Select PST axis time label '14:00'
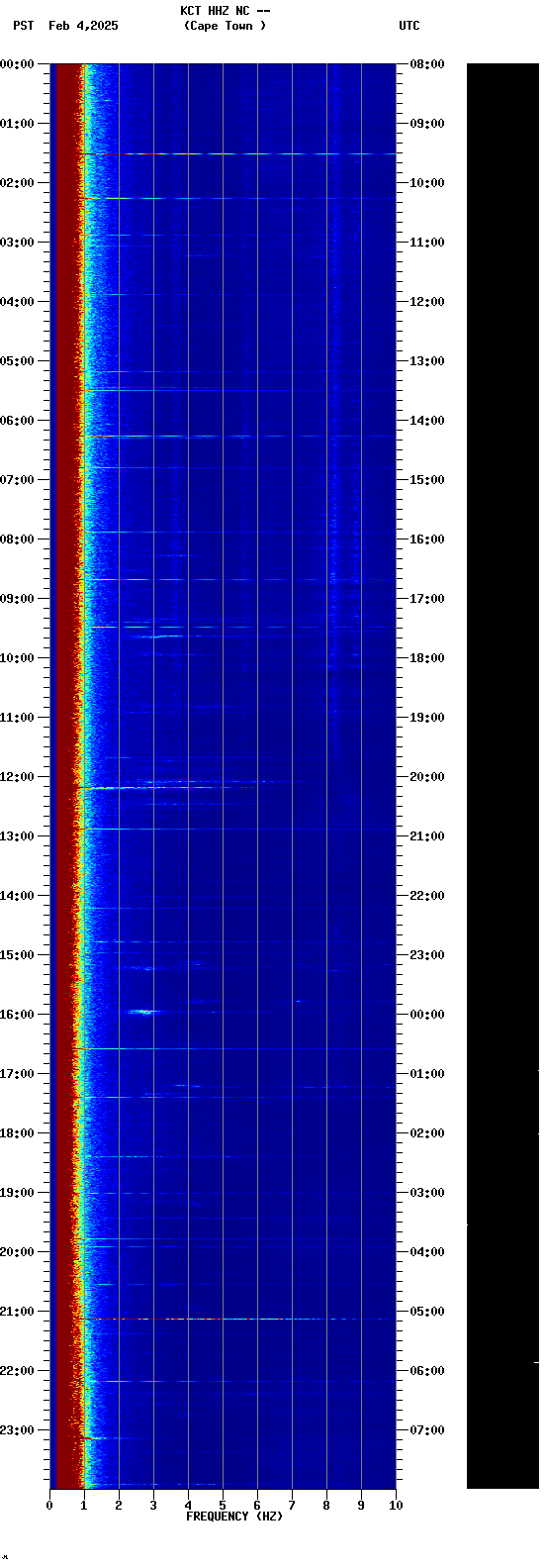 (18, 896)
